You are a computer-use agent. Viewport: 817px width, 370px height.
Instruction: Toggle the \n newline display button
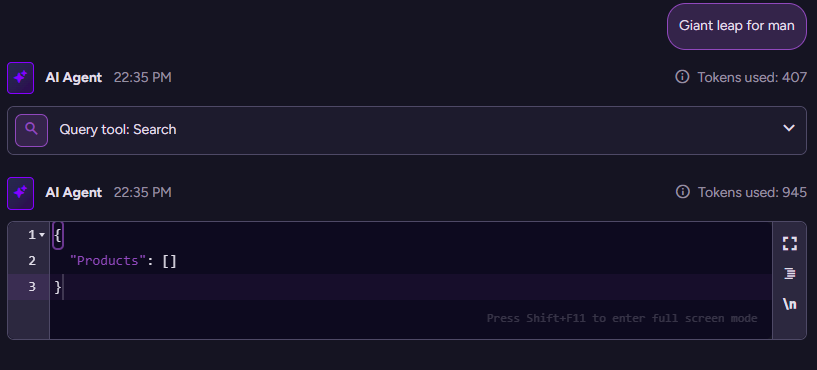coord(790,304)
